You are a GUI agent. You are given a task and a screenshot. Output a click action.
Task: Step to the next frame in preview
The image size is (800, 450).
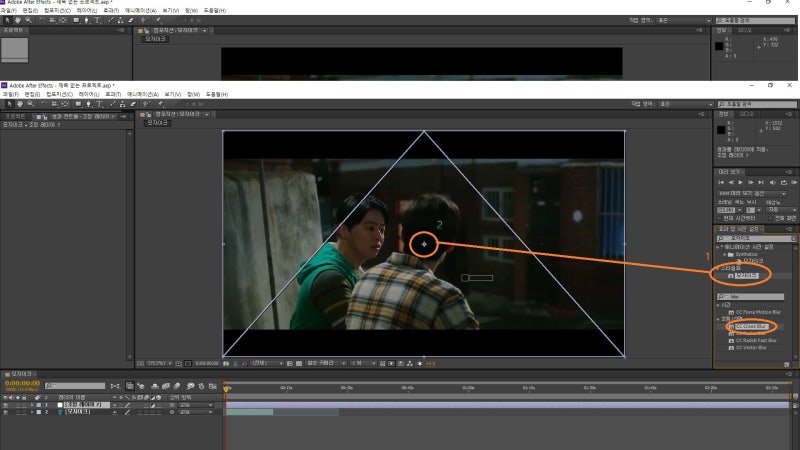pos(751,183)
